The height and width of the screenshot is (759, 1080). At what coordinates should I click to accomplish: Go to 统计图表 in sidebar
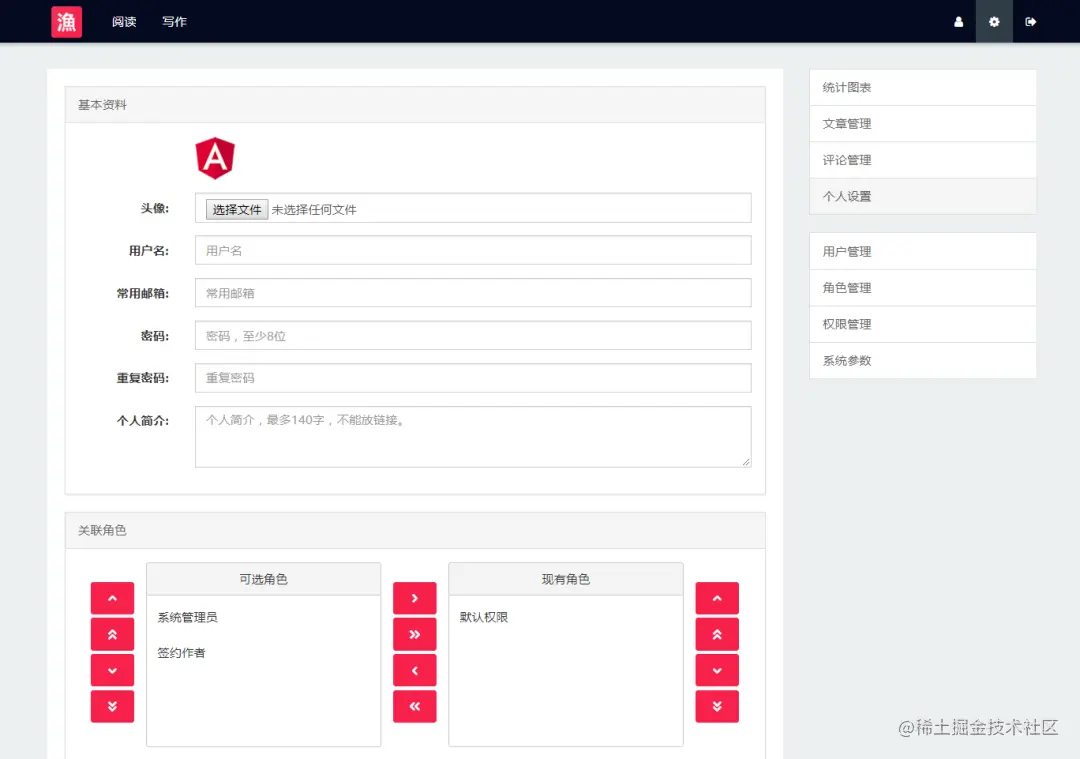coord(922,87)
